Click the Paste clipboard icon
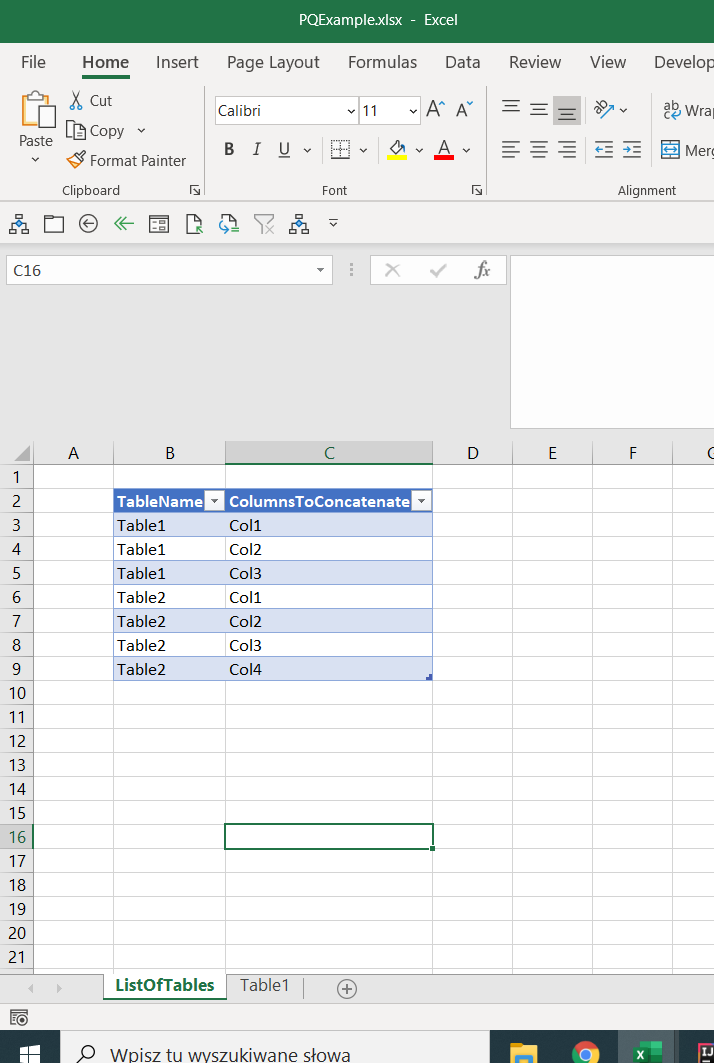The height and width of the screenshot is (1063, 714). tap(37, 110)
